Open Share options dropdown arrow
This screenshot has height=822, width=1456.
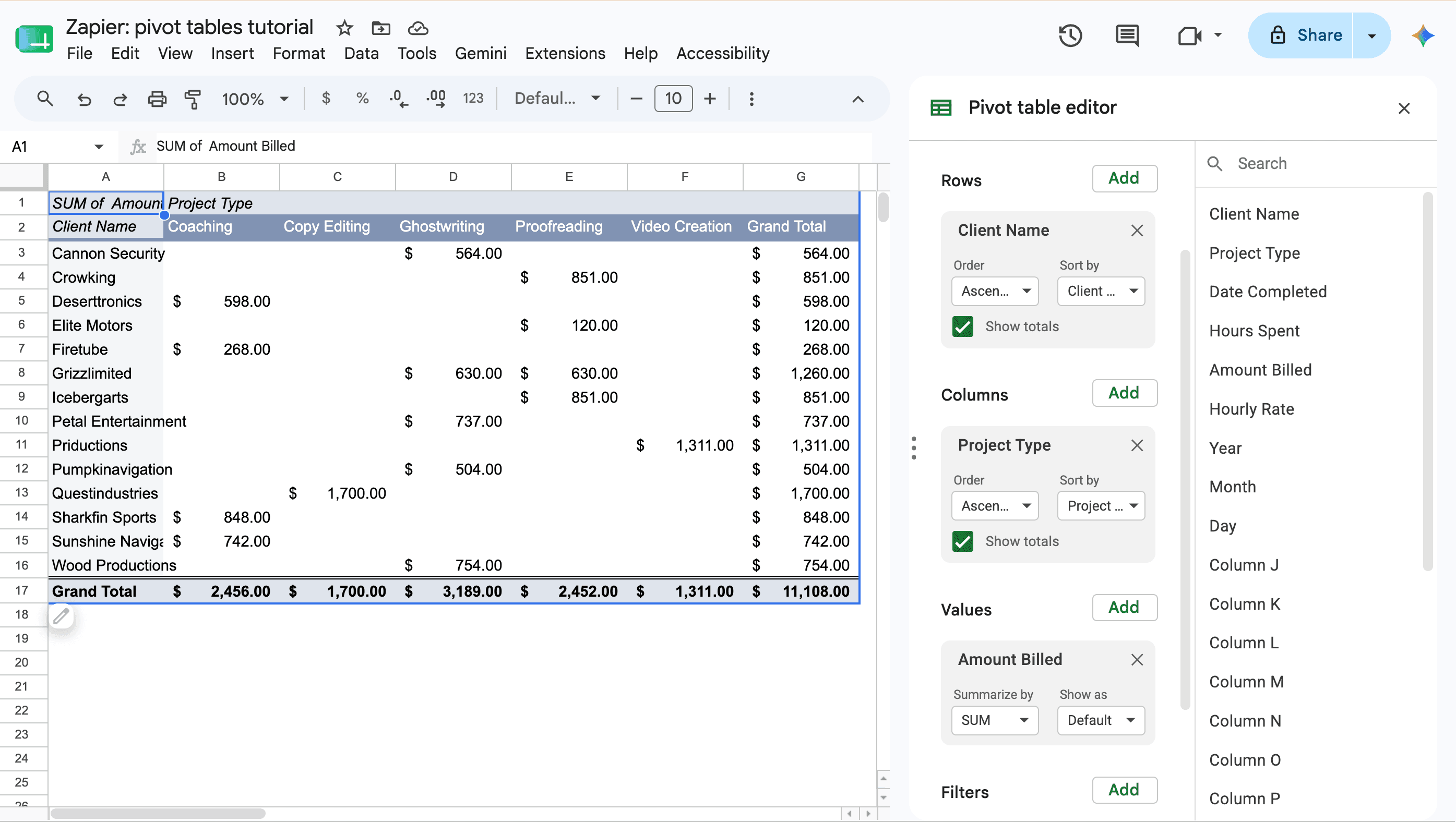1371,35
